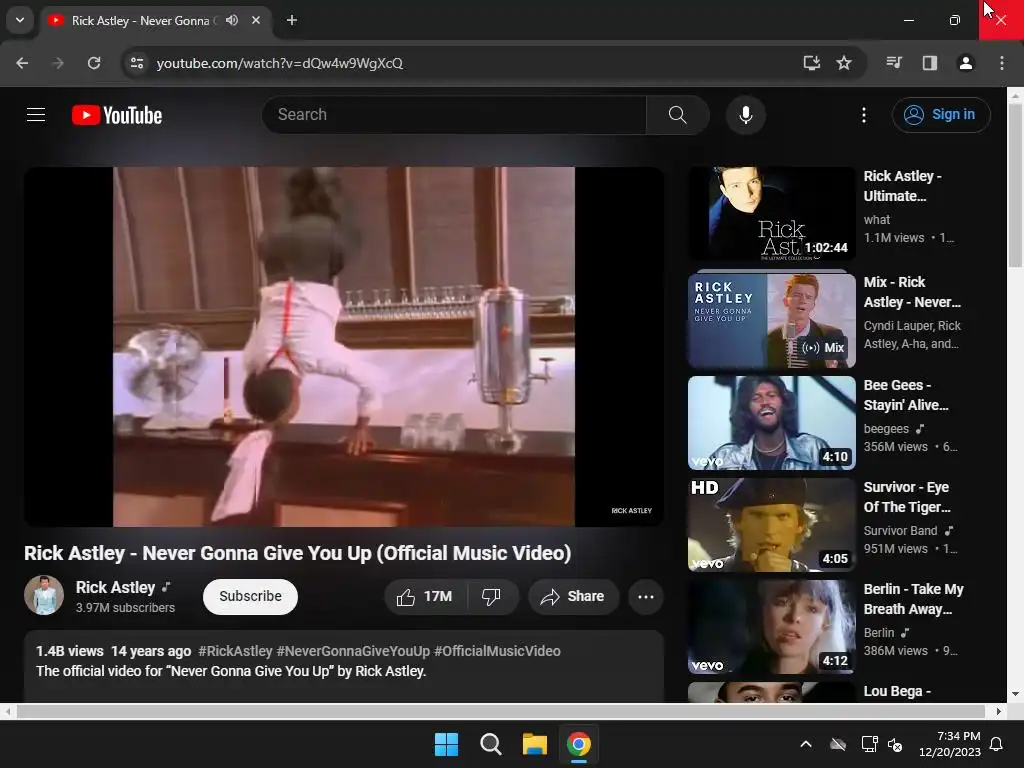Toggle Chrome side panel
The image size is (1024, 768).
[x=930, y=63]
